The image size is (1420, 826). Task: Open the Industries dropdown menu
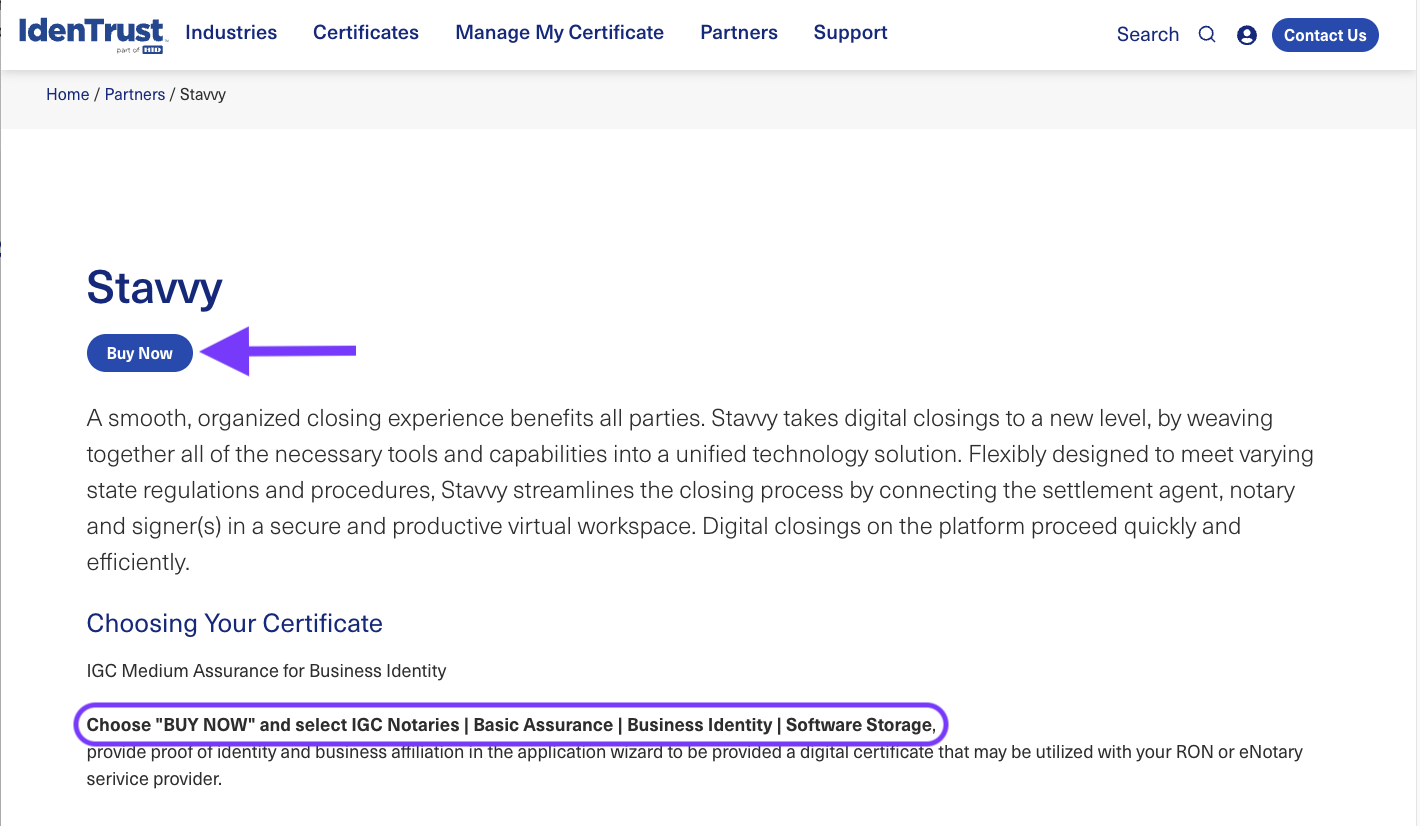pos(231,32)
